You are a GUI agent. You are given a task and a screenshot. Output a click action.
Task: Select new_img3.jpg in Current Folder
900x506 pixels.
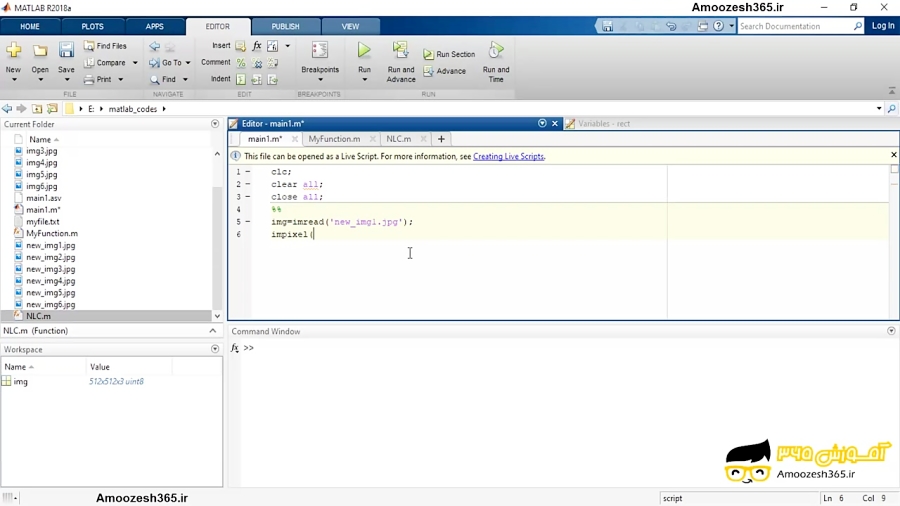pyautogui.click(x=50, y=269)
